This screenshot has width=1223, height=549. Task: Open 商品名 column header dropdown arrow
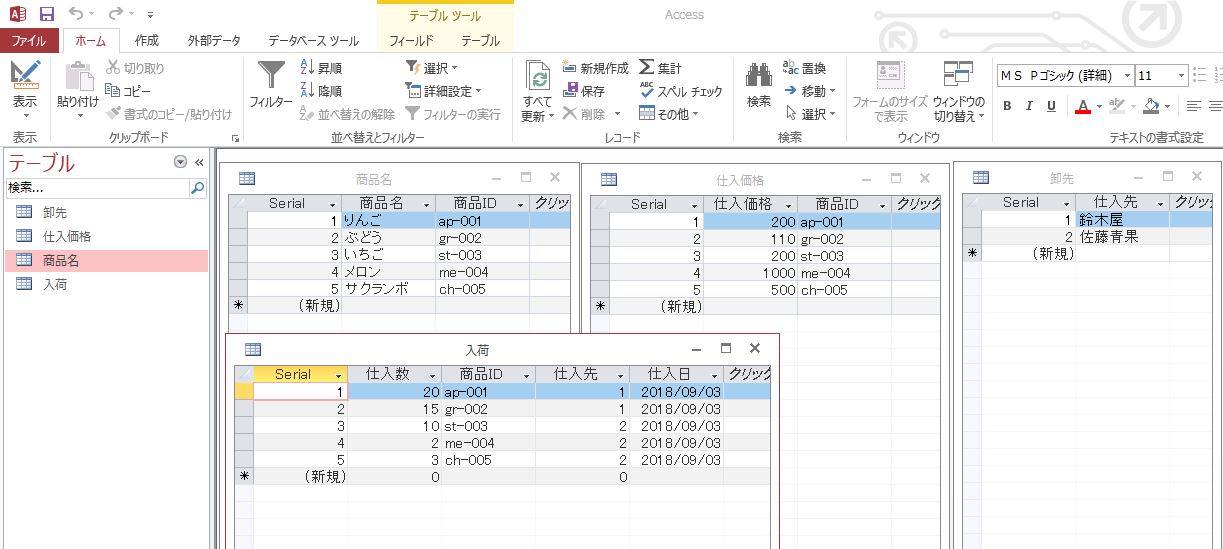(x=427, y=204)
